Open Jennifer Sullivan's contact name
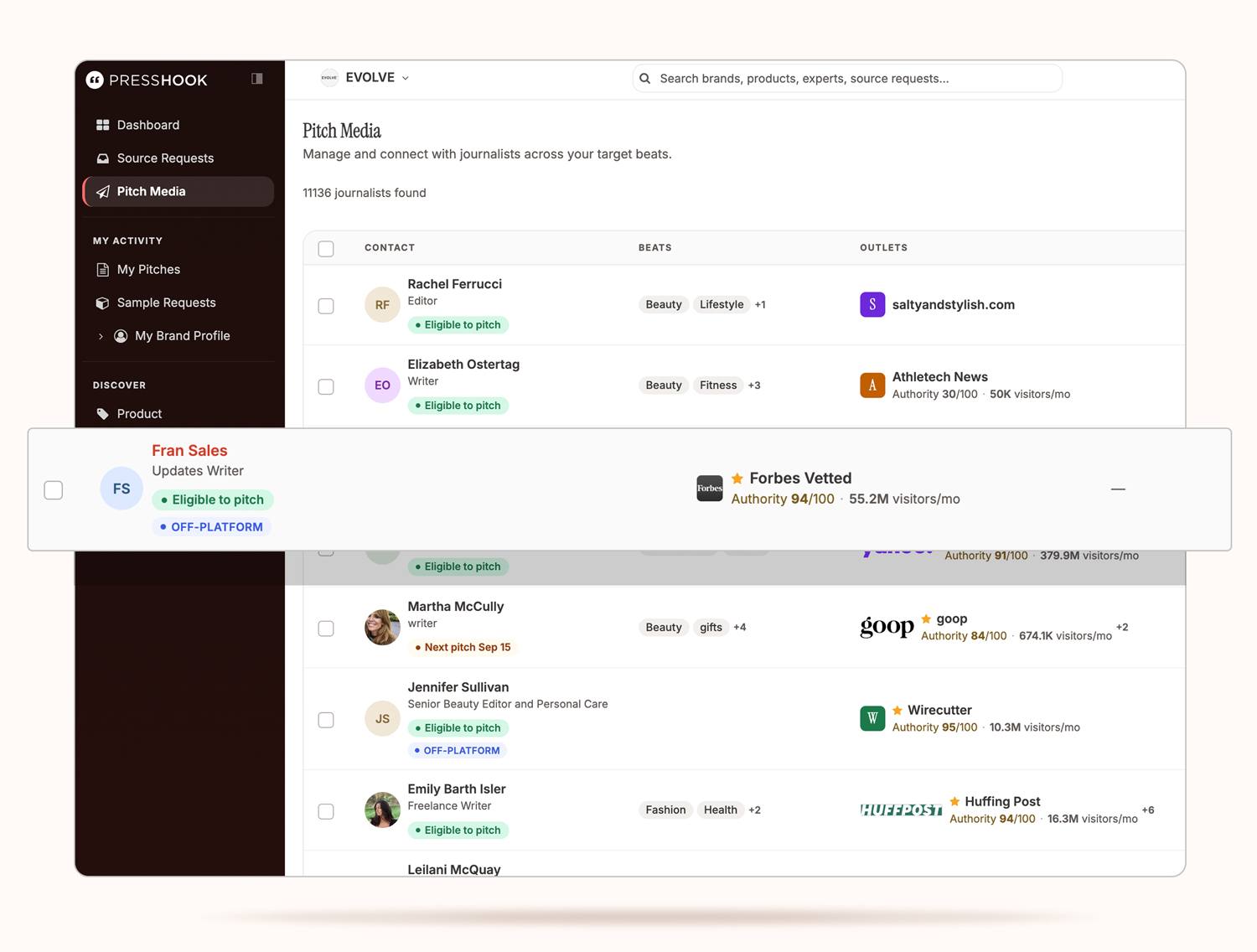The width and height of the screenshot is (1257, 952). pyautogui.click(x=458, y=687)
